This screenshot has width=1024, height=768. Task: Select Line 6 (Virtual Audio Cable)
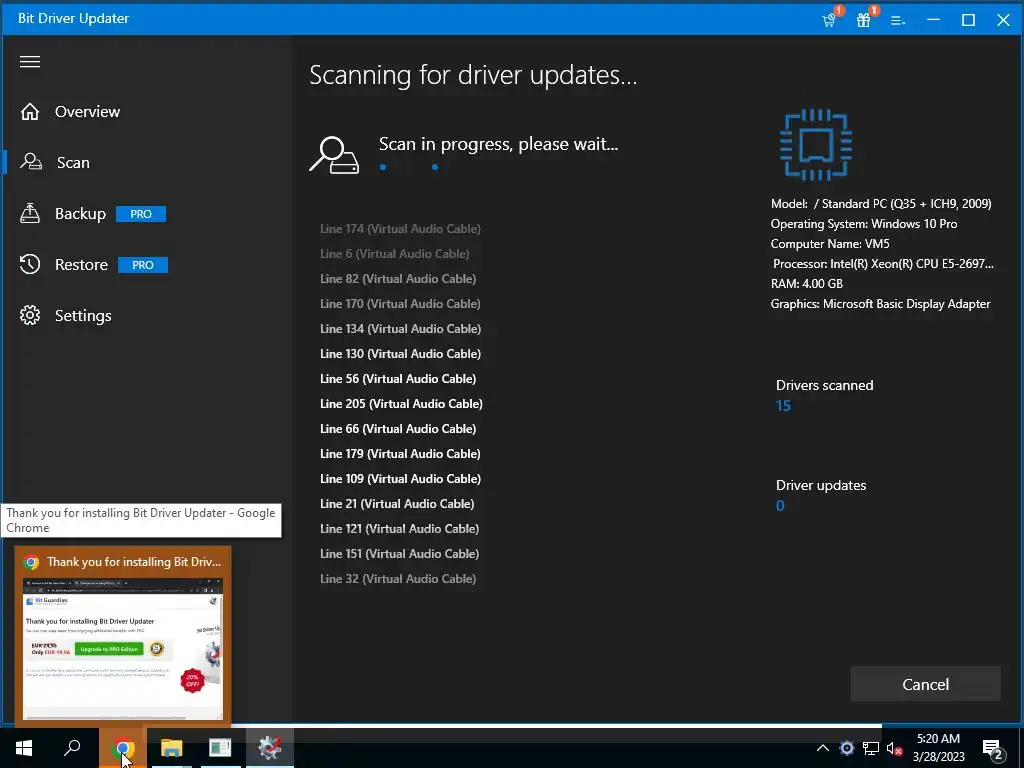coord(394,253)
